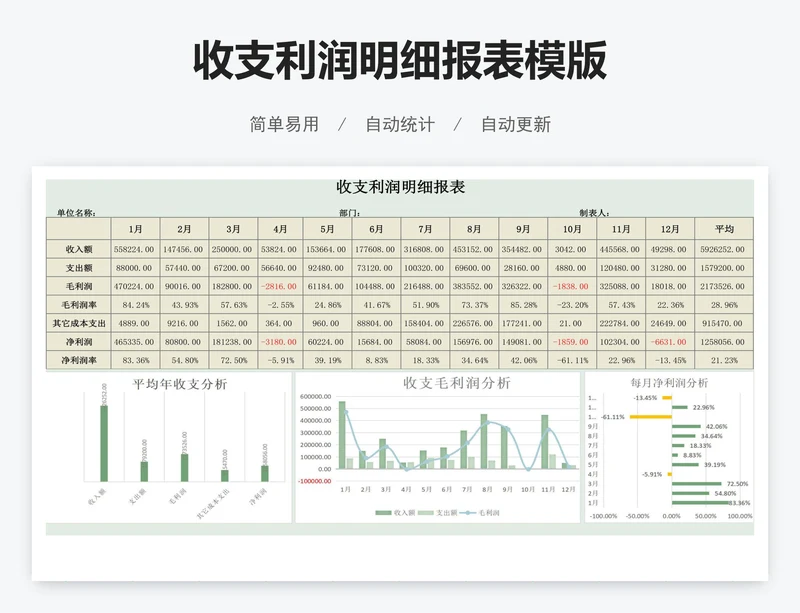Select the 10月 table column header
This screenshot has height=613, width=800.
[x=572, y=229]
